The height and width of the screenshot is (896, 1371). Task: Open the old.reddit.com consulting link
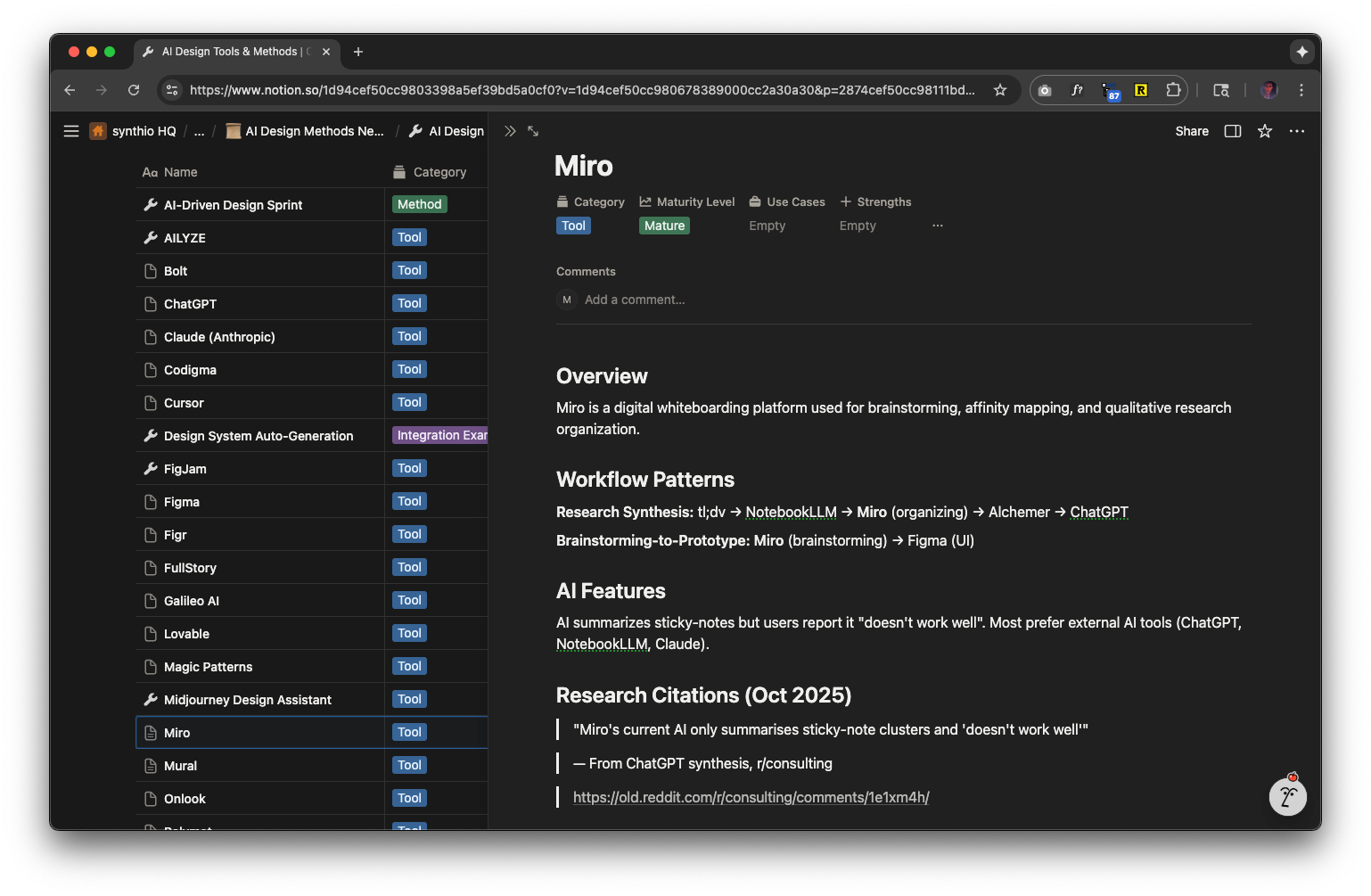pos(751,797)
